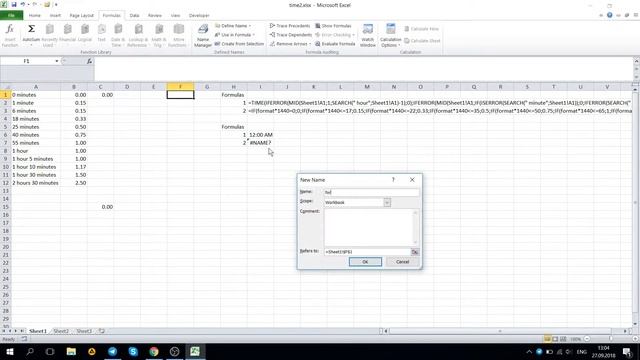Click the fx button beside formula bar

click(x=89, y=61)
